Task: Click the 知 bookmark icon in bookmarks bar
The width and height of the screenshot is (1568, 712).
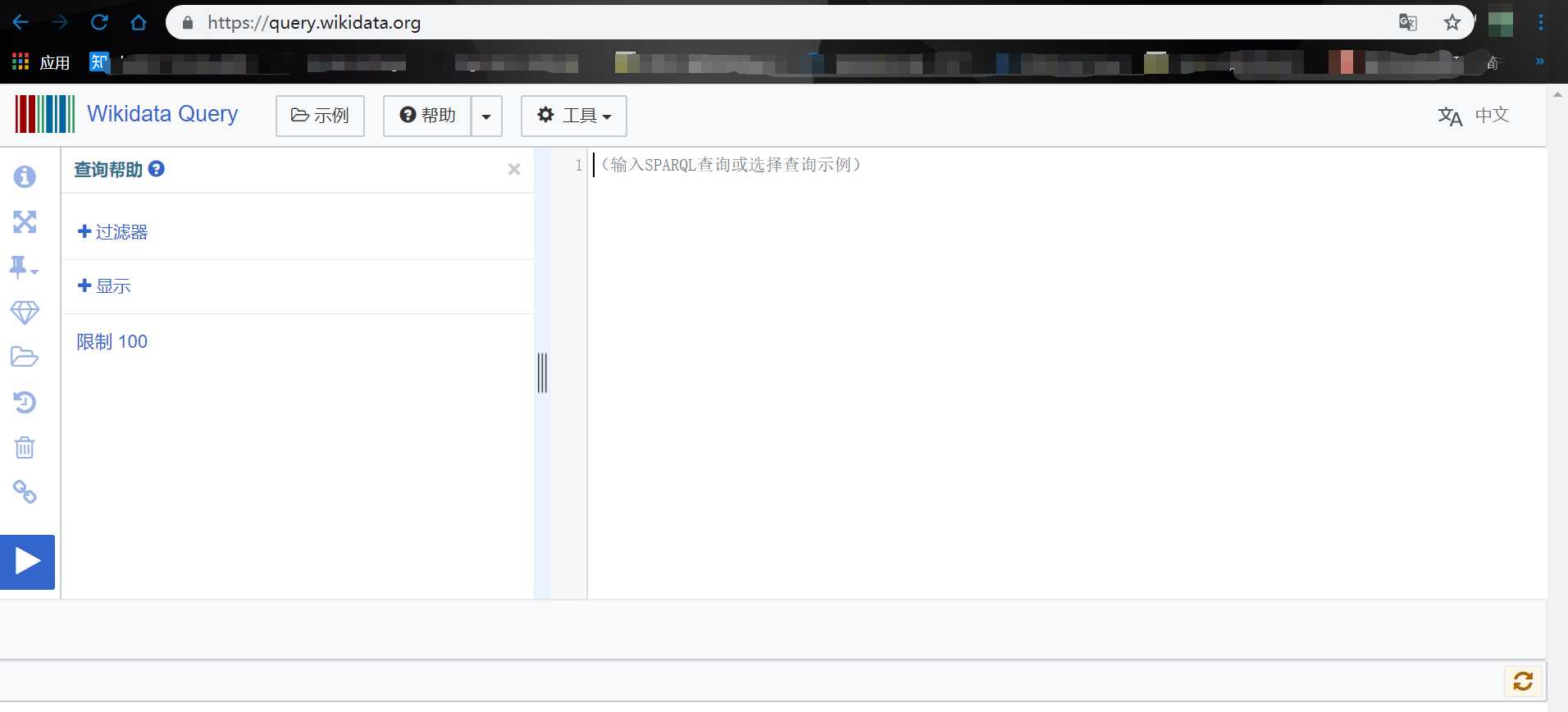Action: [x=99, y=62]
